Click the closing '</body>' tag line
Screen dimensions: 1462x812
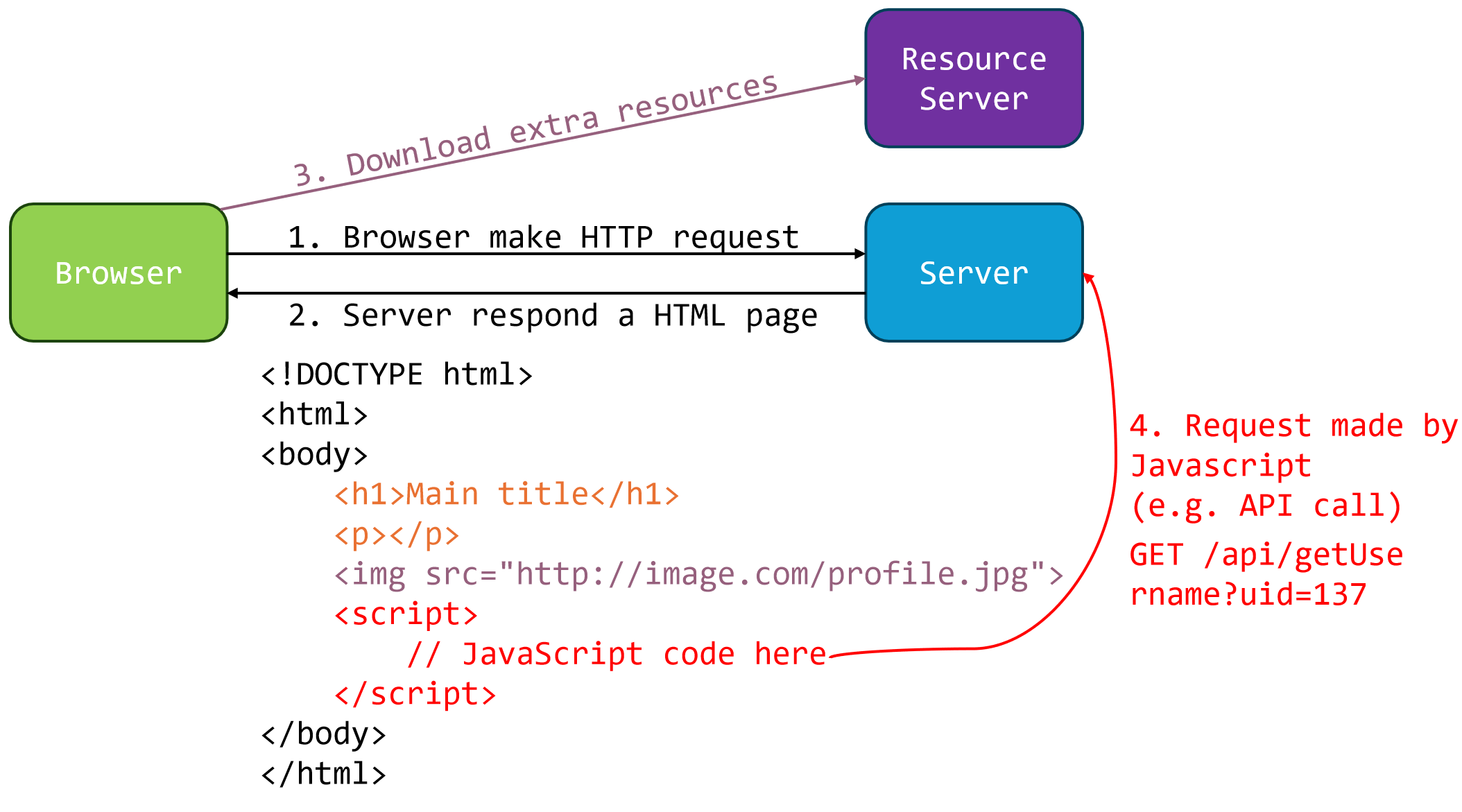pyautogui.click(x=323, y=734)
